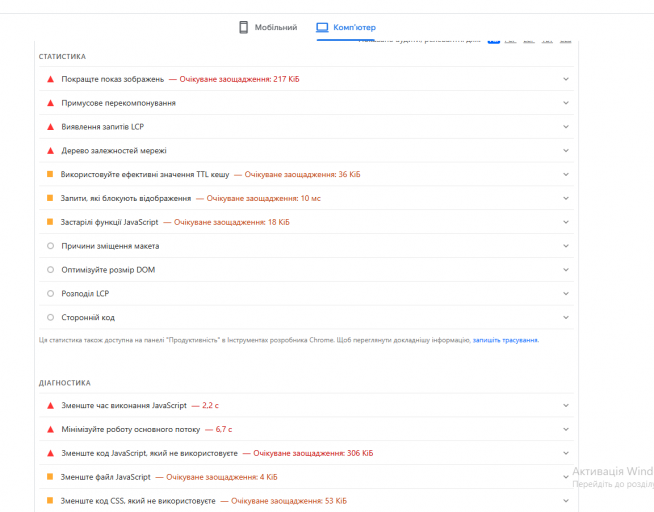Expand chevron for Примусове перекомпонування

click(566, 103)
